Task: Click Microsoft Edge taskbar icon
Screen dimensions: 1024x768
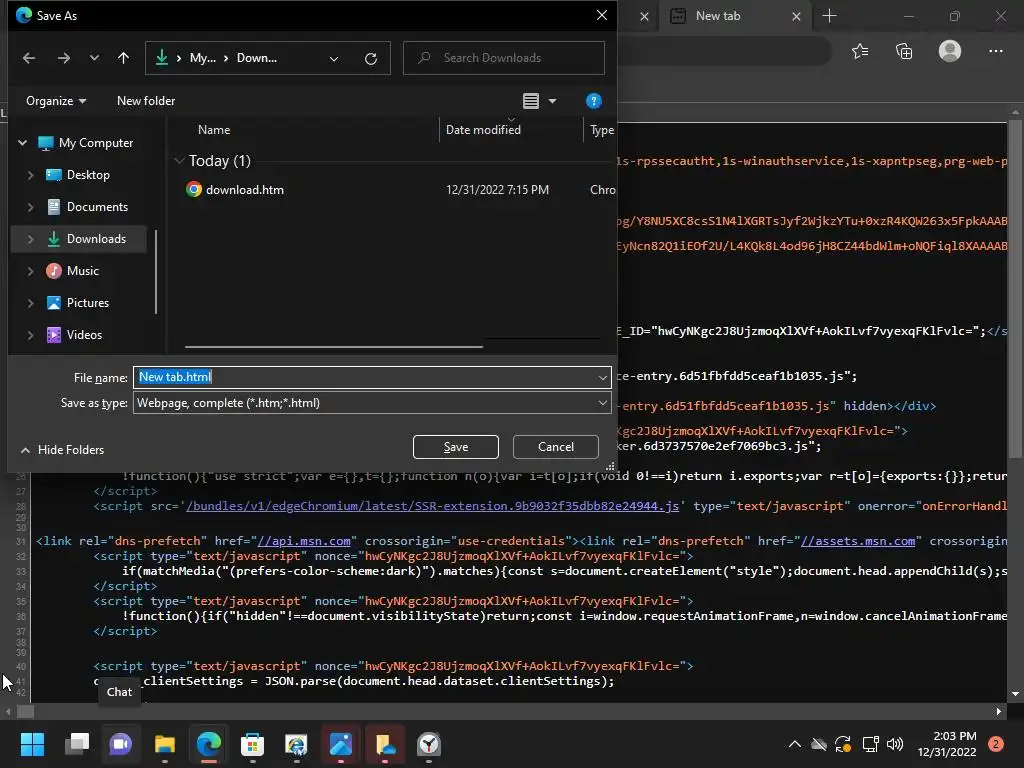Action: (x=209, y=744)
